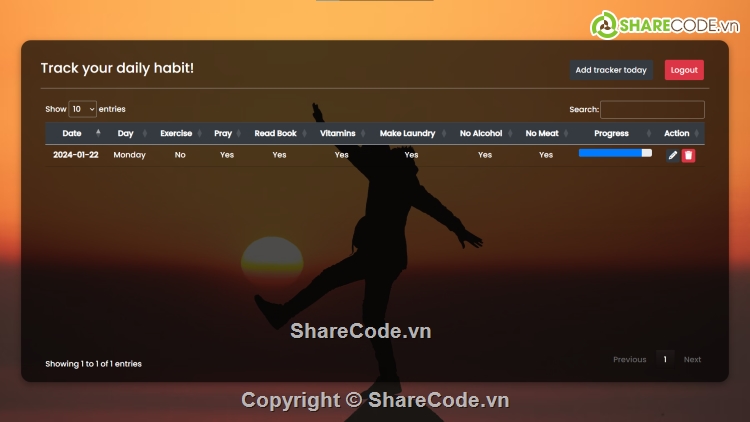
Task: Sort table by Progress column header
Action: point(615,133)
